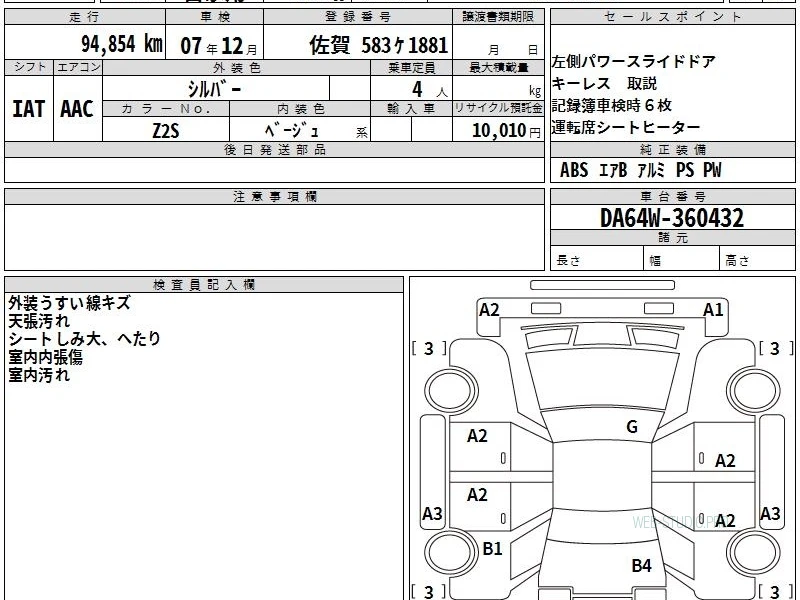Select the "A2" mark on left rear door
The image size is (800, 600).
click(x=477, y=495)
